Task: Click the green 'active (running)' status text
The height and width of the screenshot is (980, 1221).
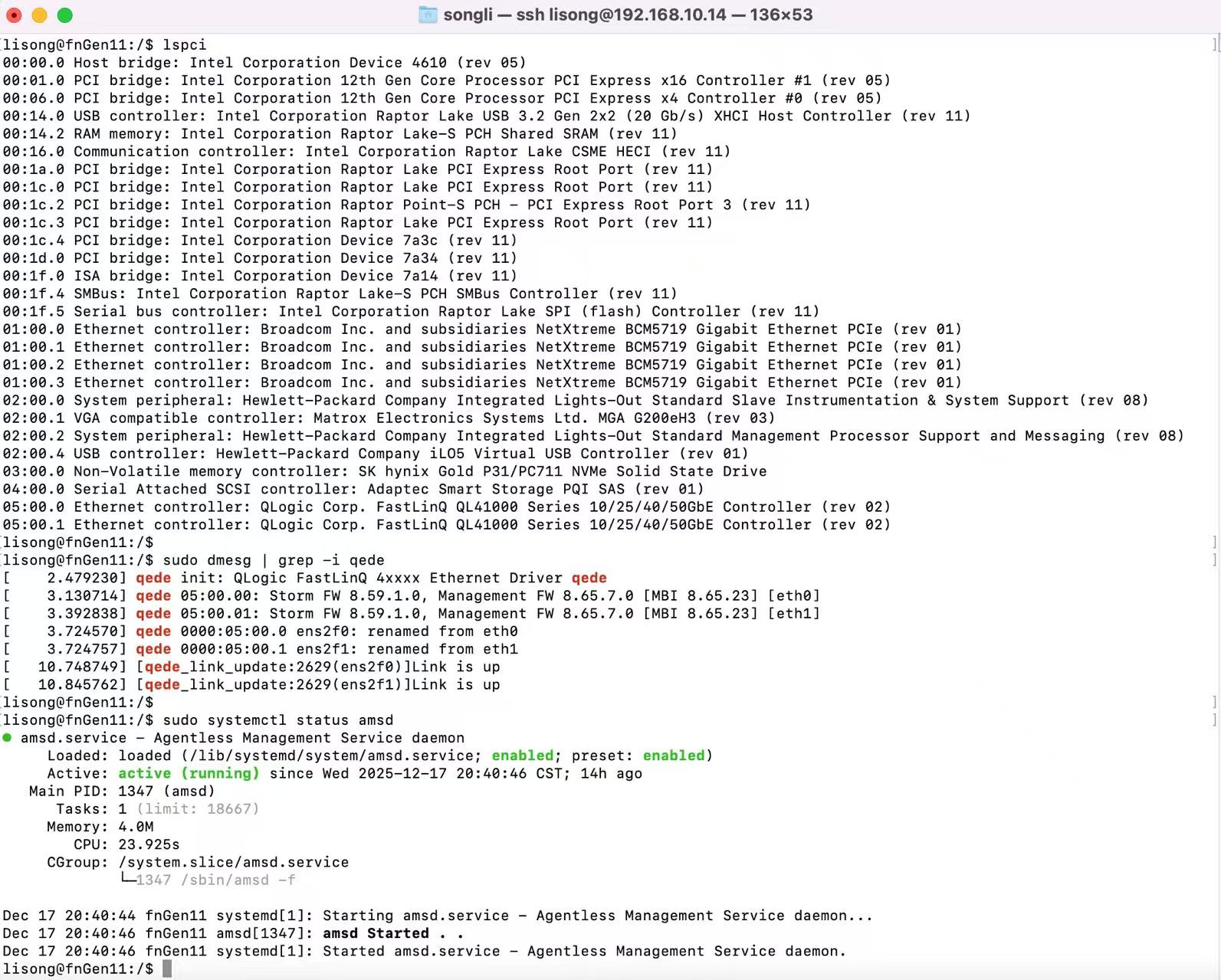Action: pos(189,774)
